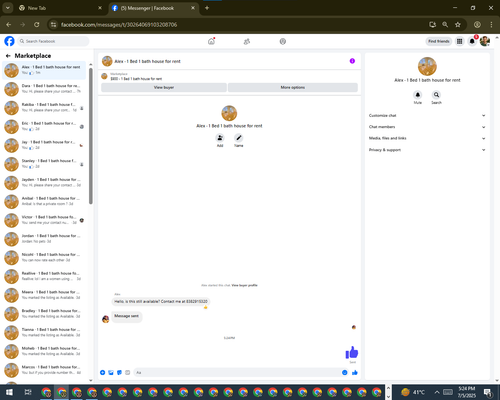The height and width of the screenshot is (400, 500).
Task: Search in conversation using the magnifier icon
Action: pos(436,95)
